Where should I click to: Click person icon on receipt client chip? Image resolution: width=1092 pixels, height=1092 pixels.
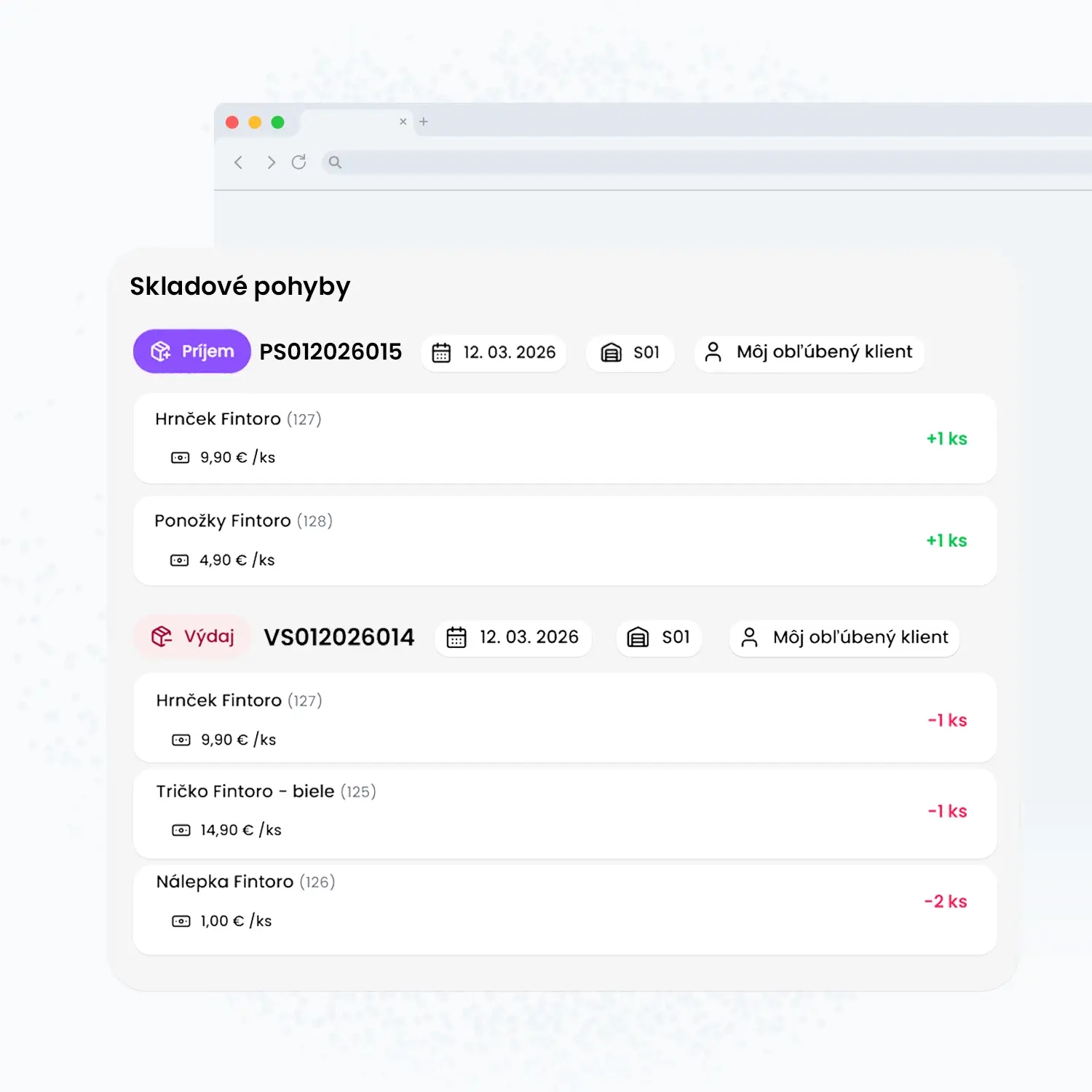713,352
